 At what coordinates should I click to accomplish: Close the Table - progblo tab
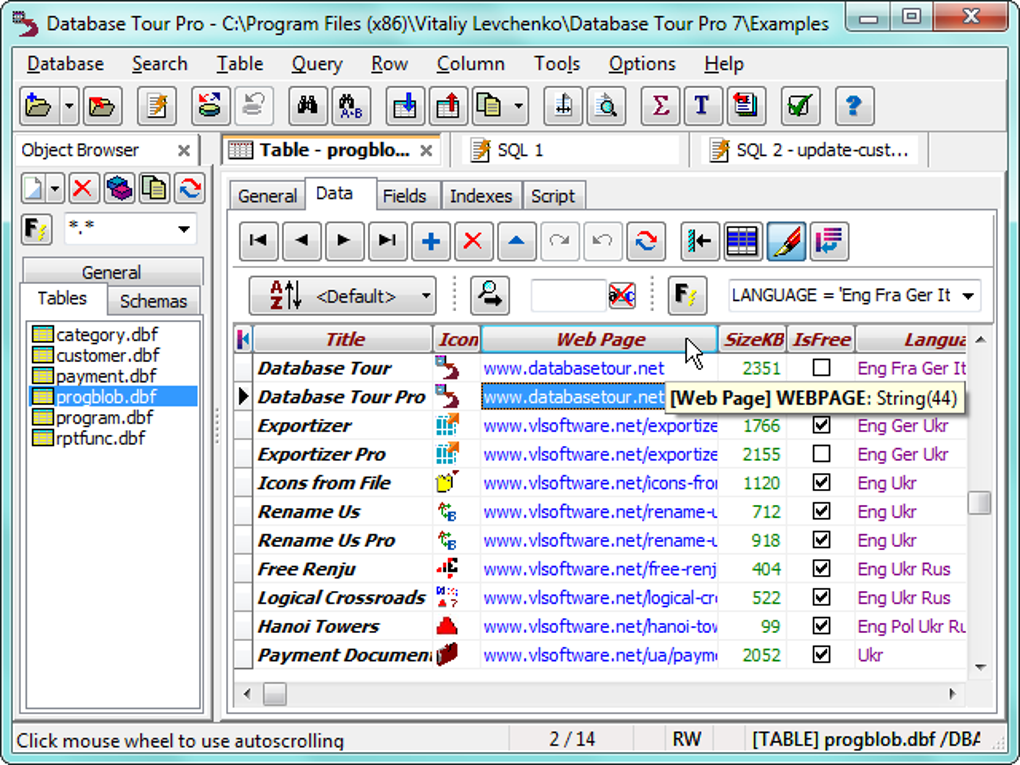pyautogui.click(x=426, y=151)
